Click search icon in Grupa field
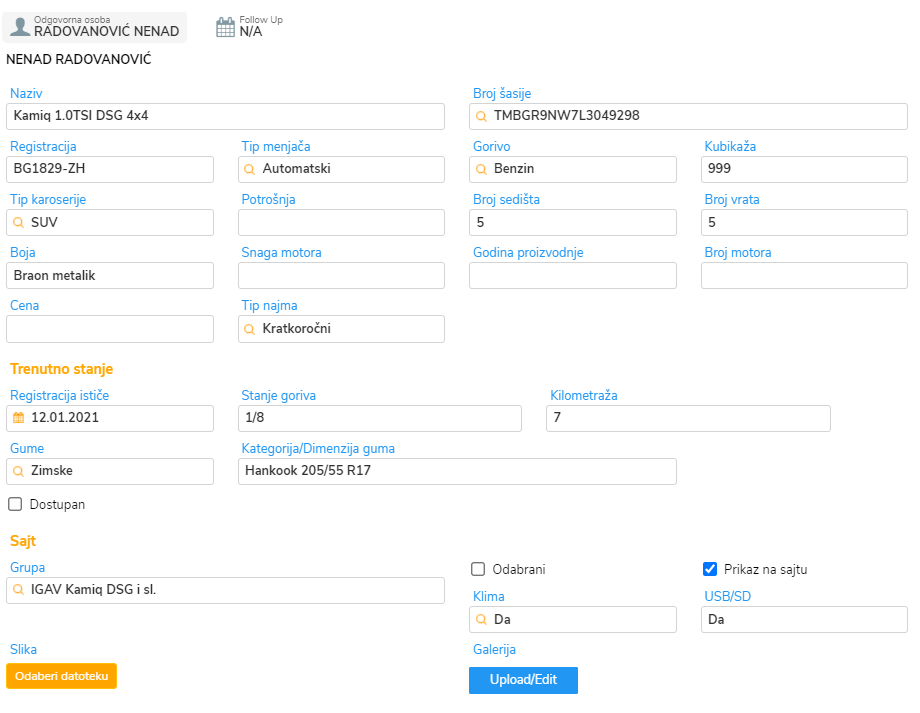 coord(18,590)
